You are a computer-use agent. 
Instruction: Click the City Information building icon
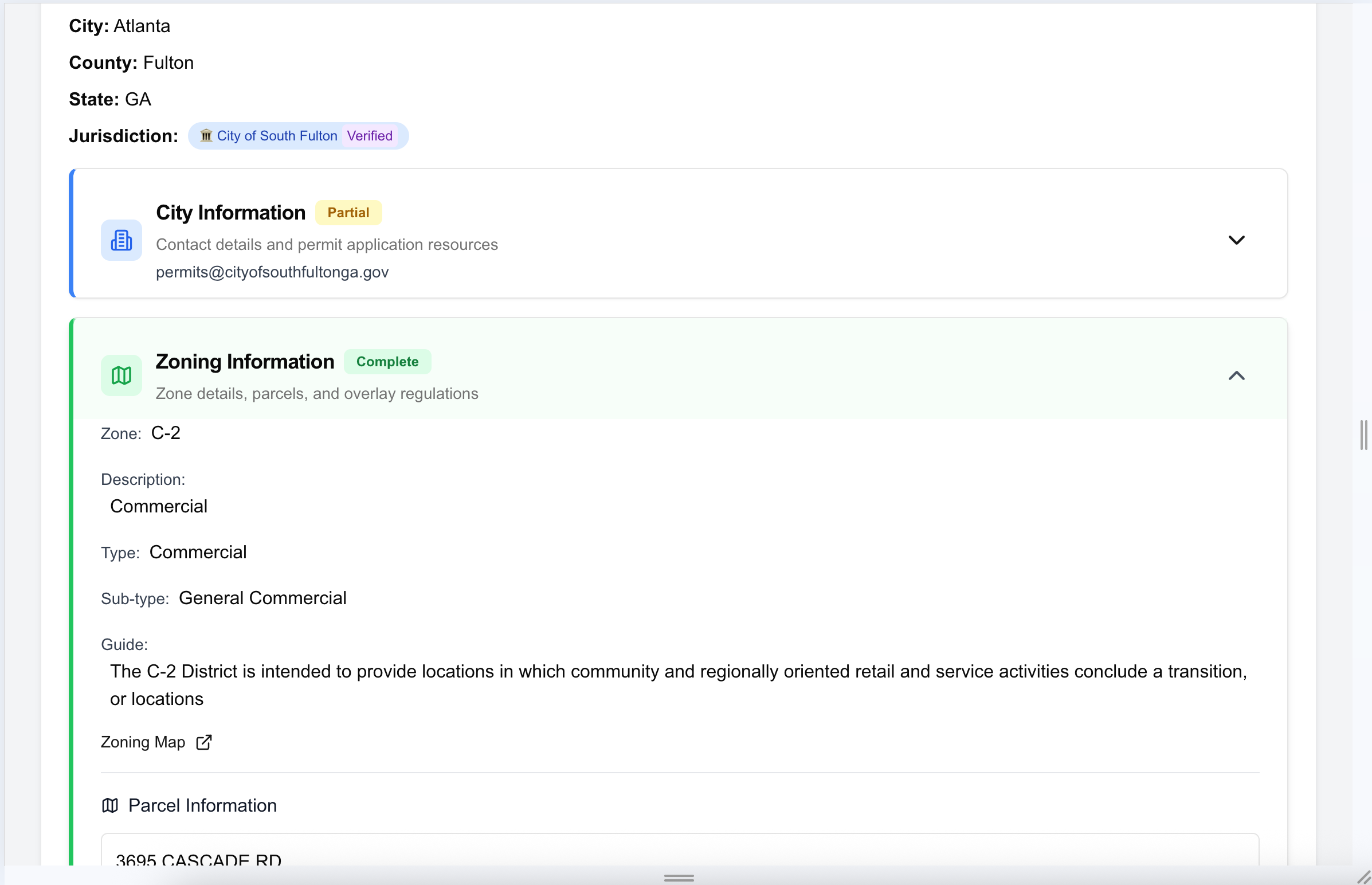pyautogui.click(x=121, y=240)
